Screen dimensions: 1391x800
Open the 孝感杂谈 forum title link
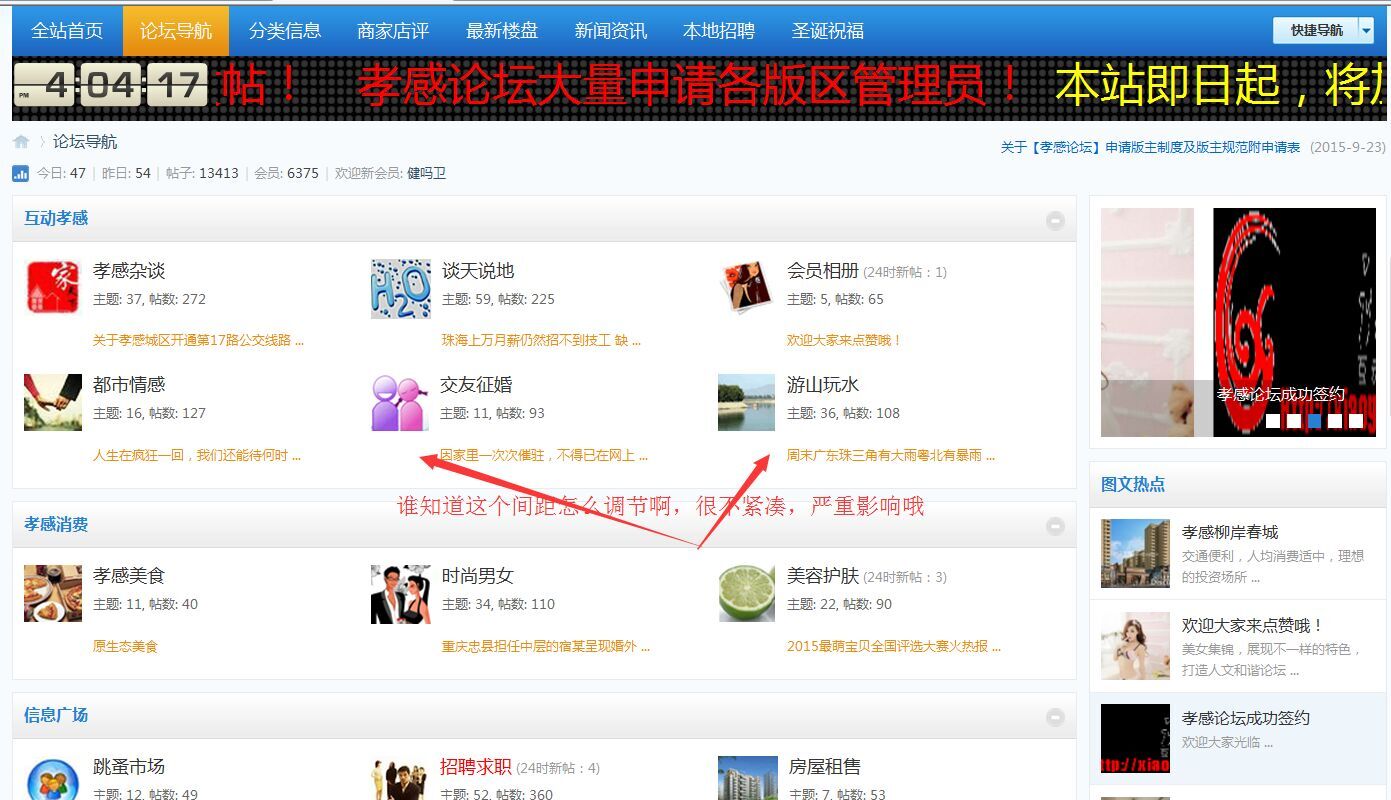(x=129, y=271)
